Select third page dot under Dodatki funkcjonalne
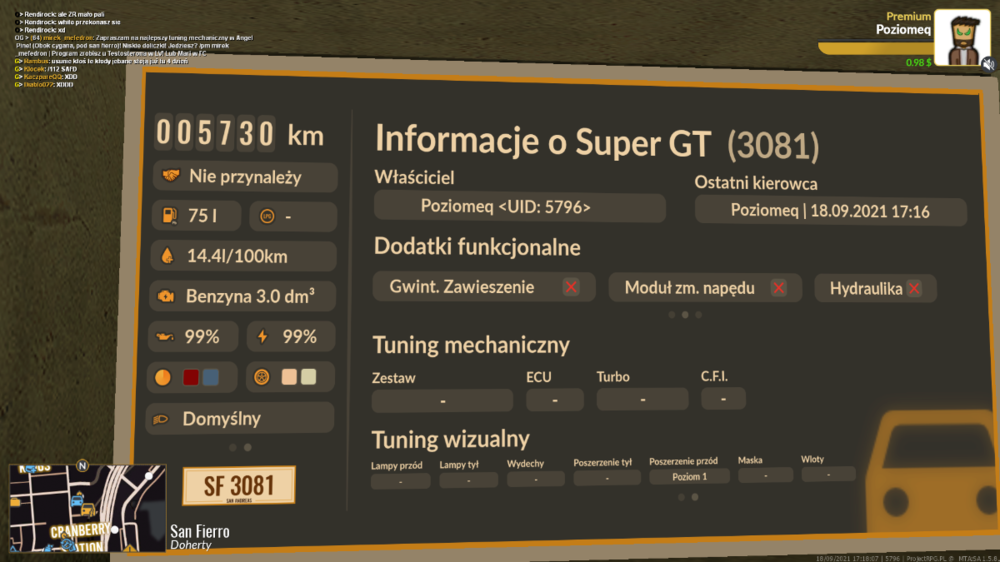Image resolution: width=1000 pixels, height=562 pixels. pyautogui.click(x=698, y=314)
